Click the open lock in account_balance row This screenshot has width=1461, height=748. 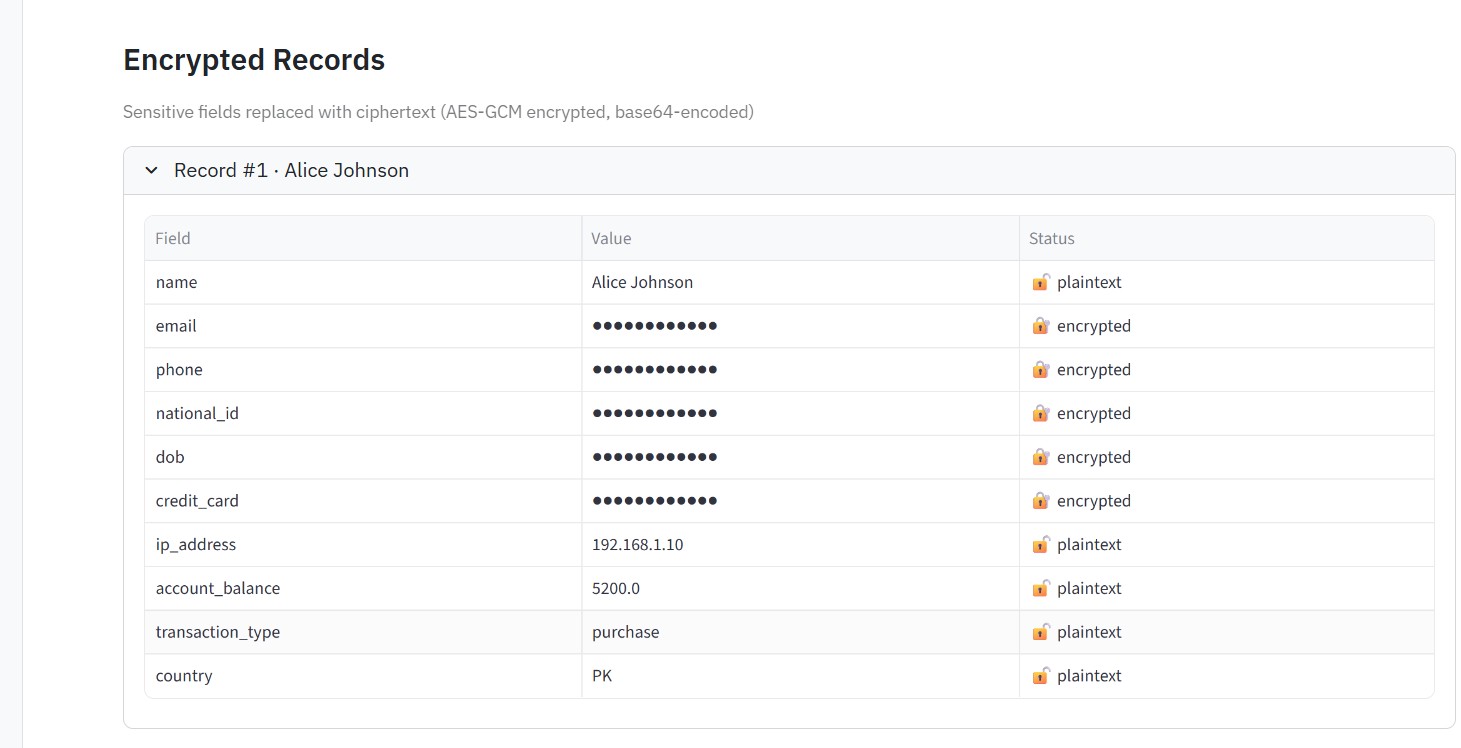coord(1041,588)
